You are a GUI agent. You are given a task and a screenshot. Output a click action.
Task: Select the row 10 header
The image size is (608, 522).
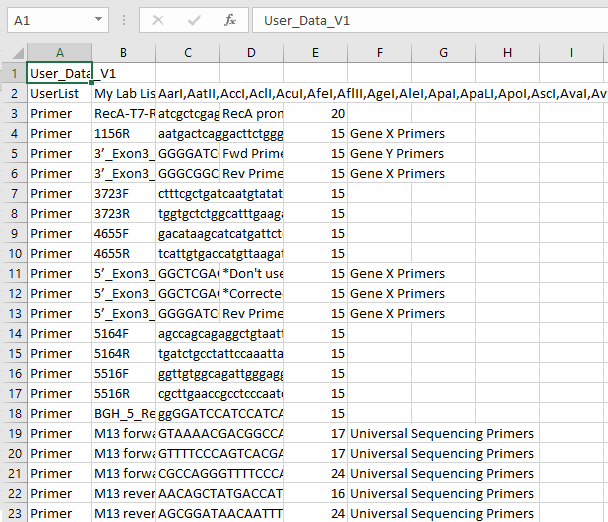[x=13, y=253]
